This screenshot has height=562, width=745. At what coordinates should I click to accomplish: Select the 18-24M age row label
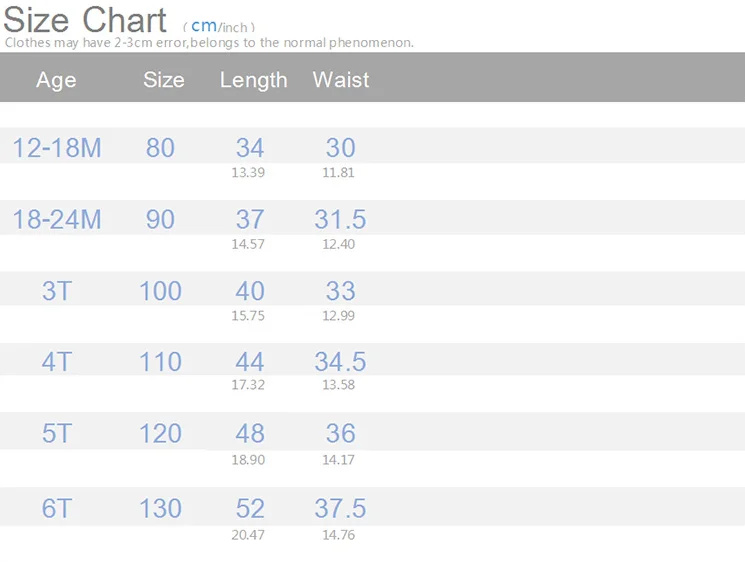coord(57,220)
